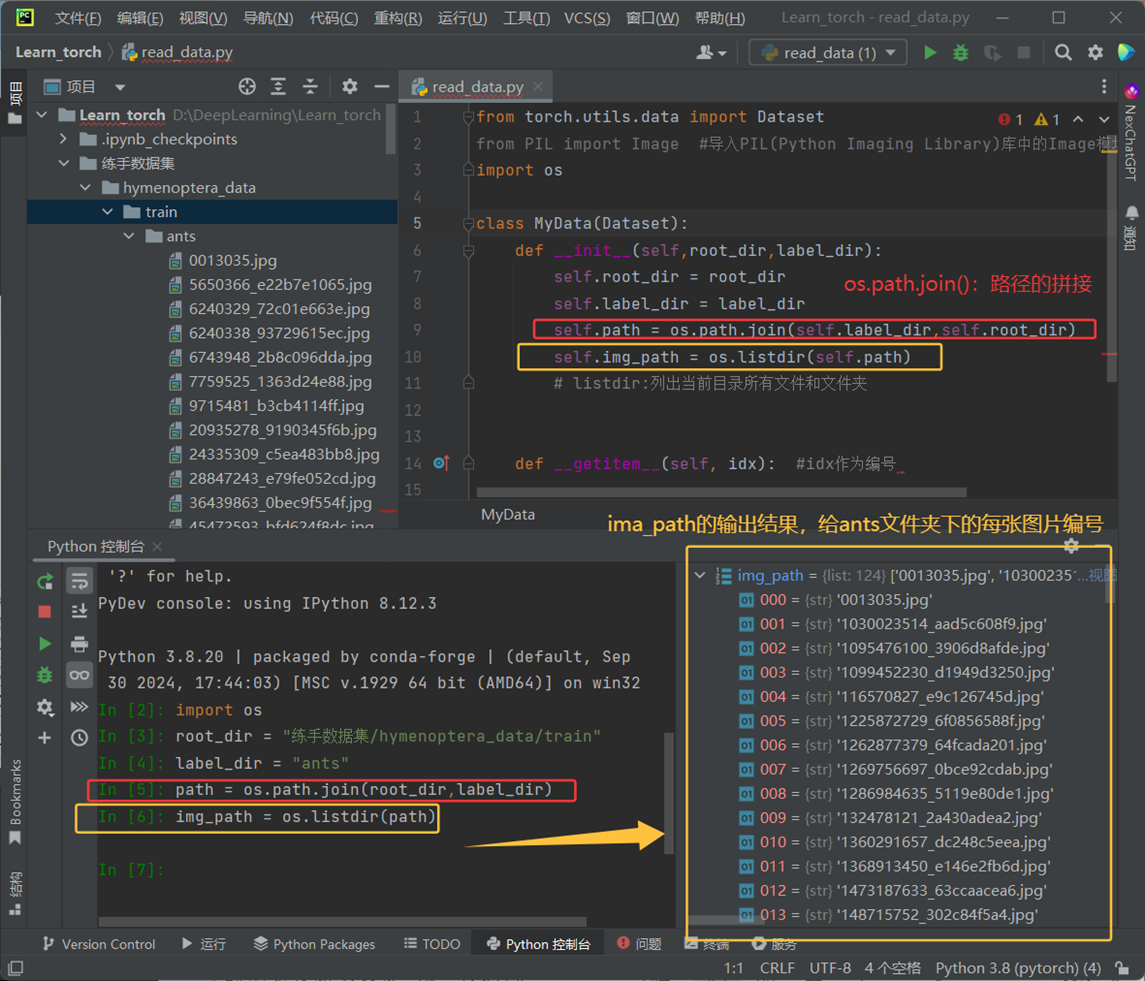Open the 重构(R) menu
1145x981 pixels.
pyautogui.click(x=397, y=18)
